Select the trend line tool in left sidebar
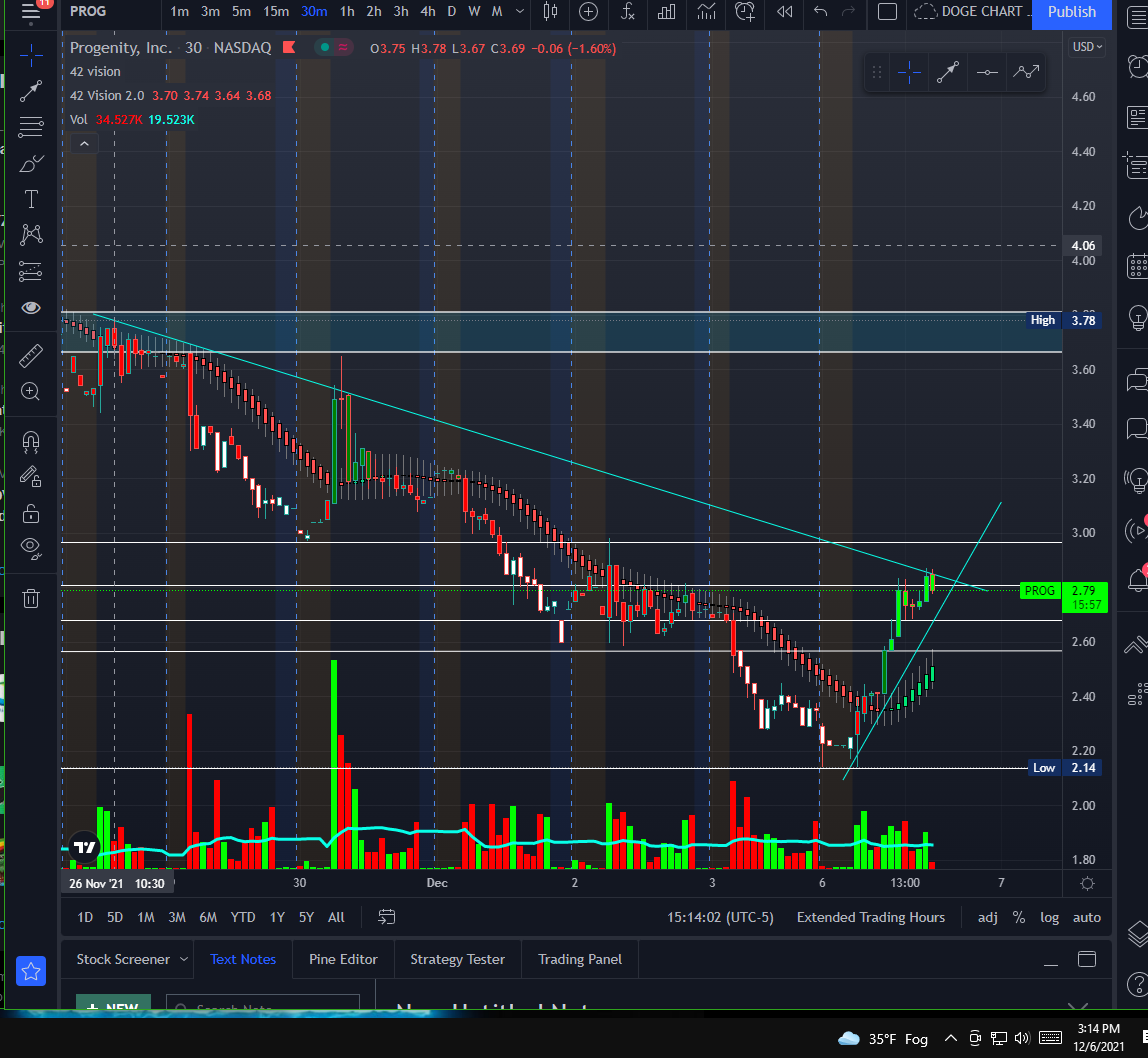 tap(31, 92)
